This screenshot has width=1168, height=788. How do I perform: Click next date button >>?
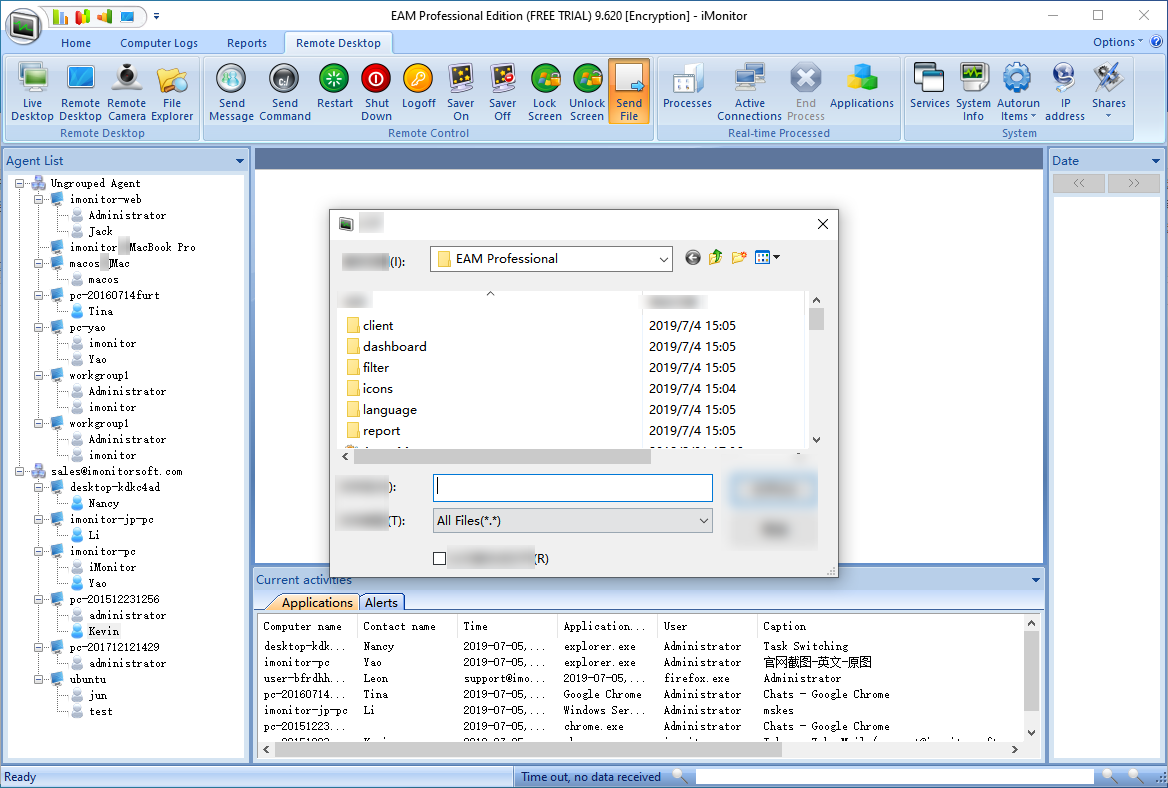coord(1133,183)
